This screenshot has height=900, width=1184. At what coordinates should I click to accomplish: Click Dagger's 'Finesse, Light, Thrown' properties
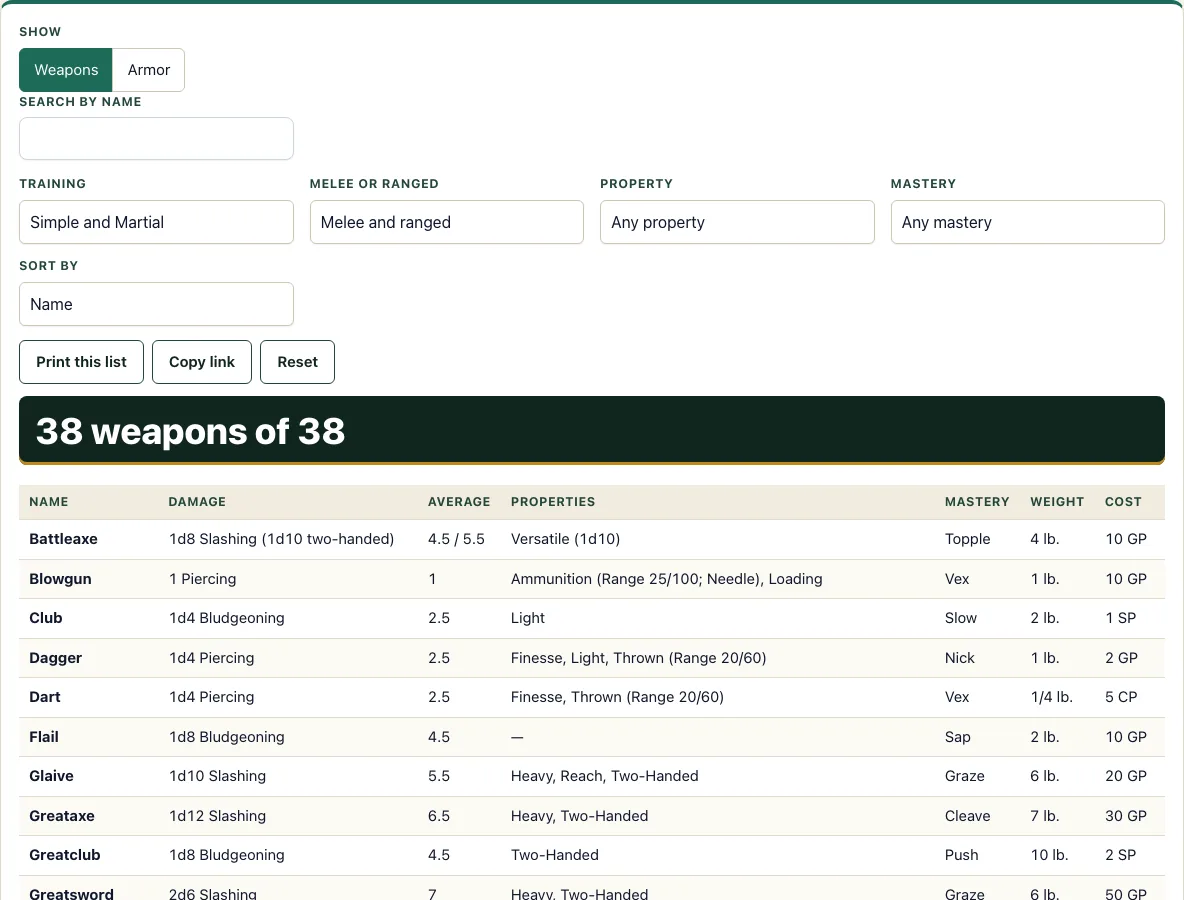tap(639, 658)
